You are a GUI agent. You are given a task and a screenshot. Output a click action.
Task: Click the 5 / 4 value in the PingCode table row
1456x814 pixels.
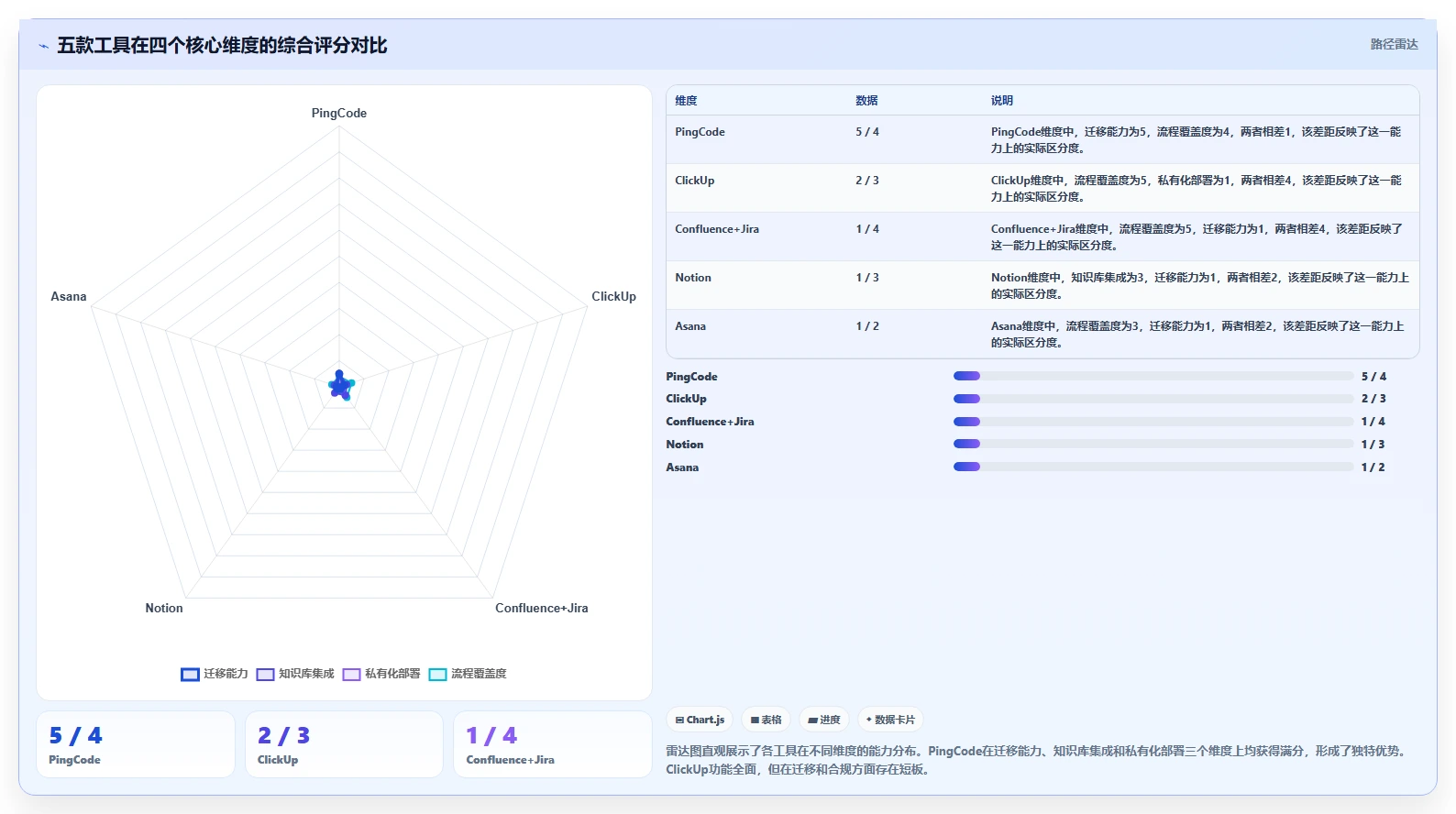point(867,132)
